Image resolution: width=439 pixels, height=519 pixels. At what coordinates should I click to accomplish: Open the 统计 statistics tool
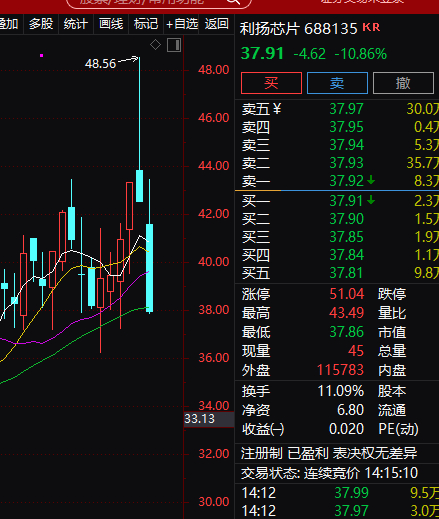point(76,24)
